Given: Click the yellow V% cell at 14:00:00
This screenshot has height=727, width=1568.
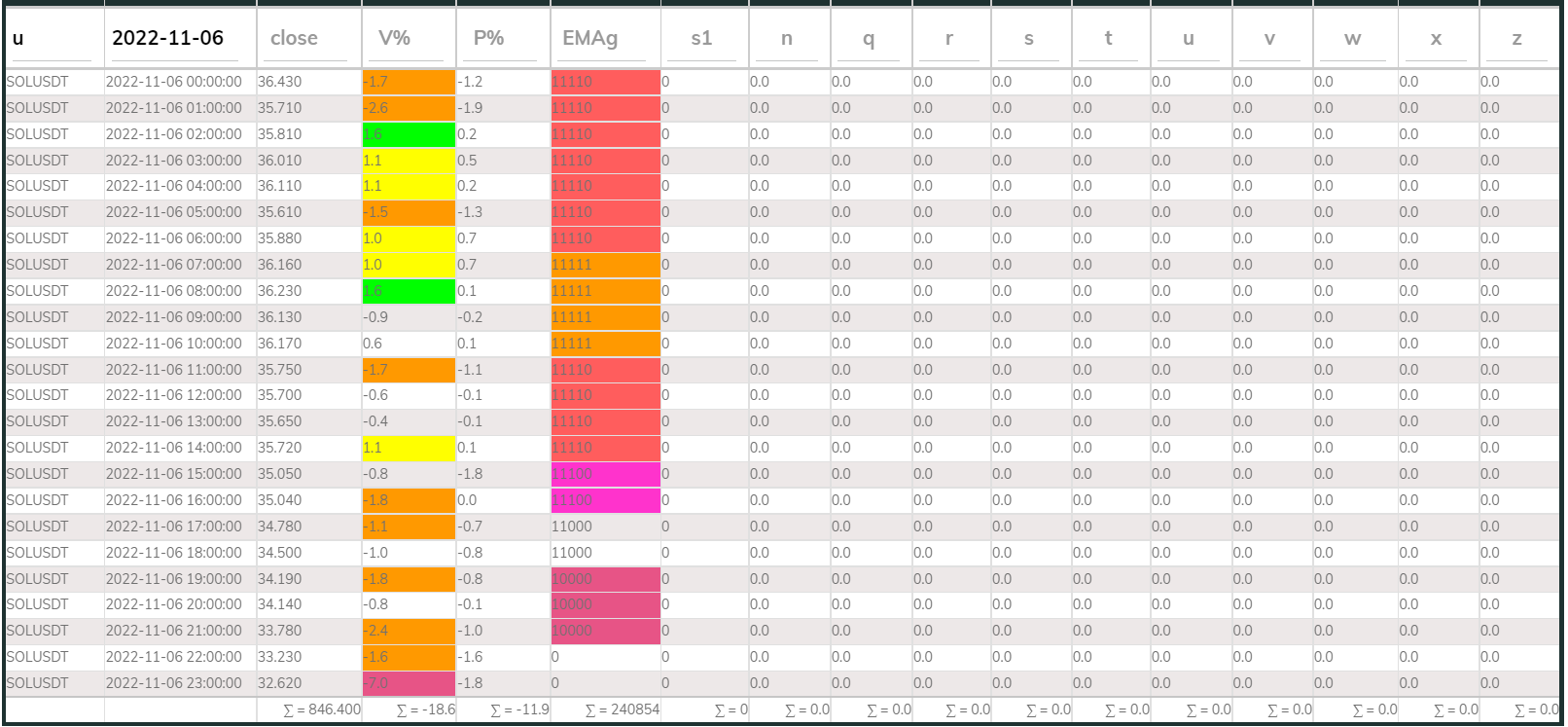Looking at the screenshot, I should click(408, 448).
